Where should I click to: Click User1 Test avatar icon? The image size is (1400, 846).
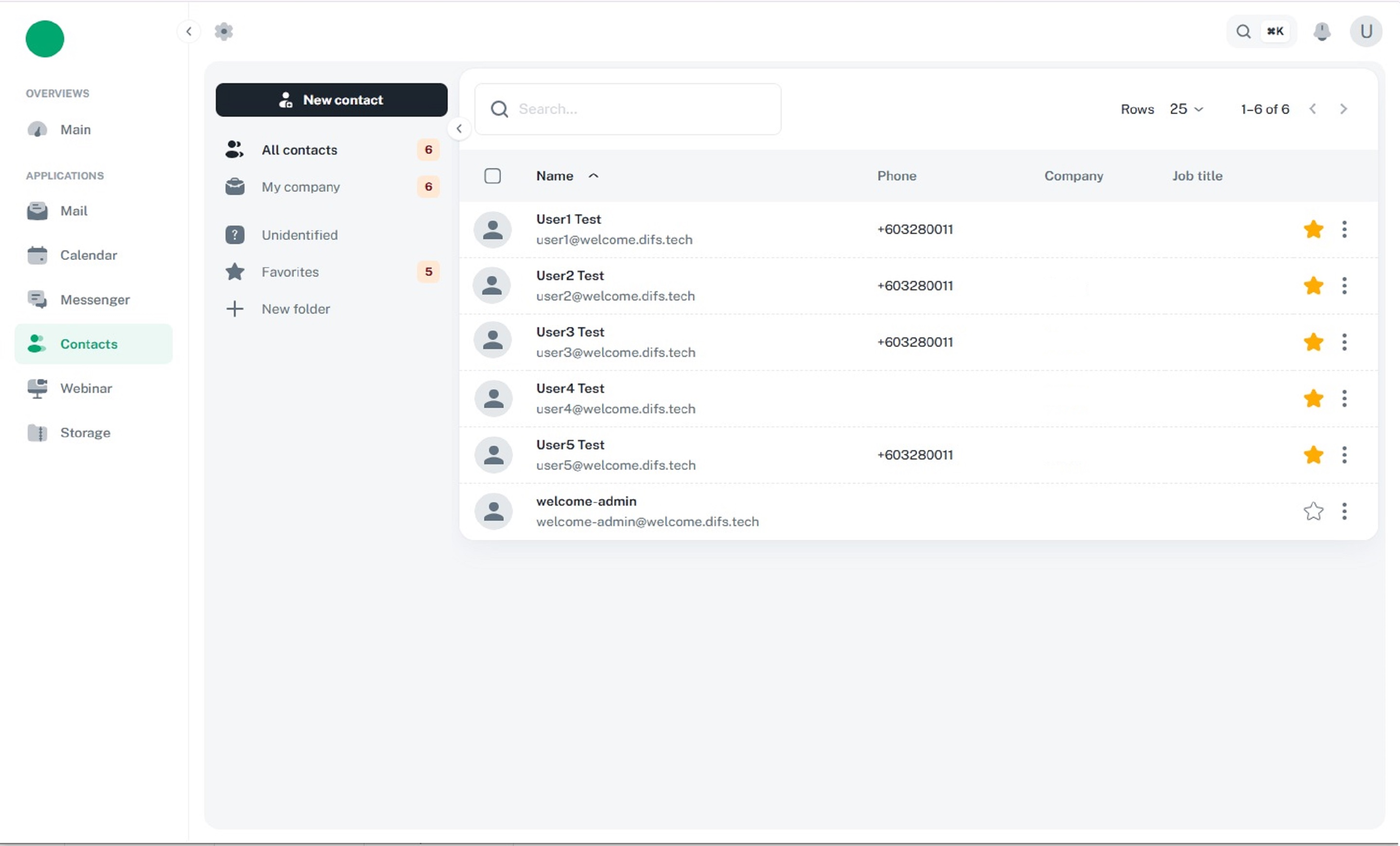(492, 229)
